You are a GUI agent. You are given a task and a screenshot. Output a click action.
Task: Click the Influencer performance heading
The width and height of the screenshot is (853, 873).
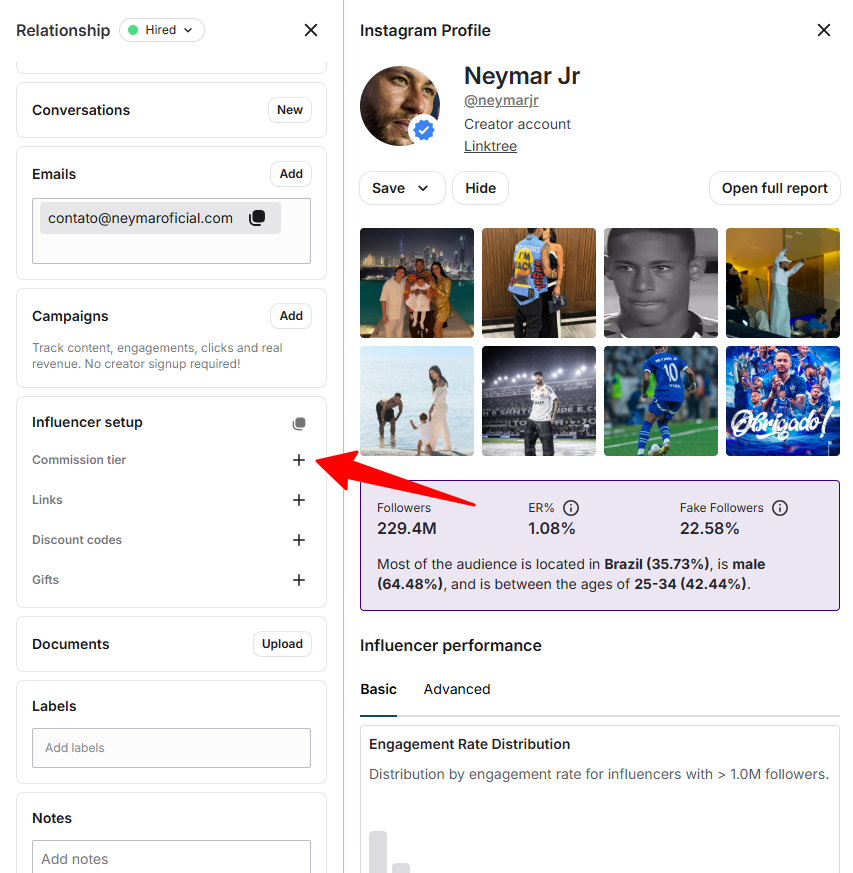(450, 646)
